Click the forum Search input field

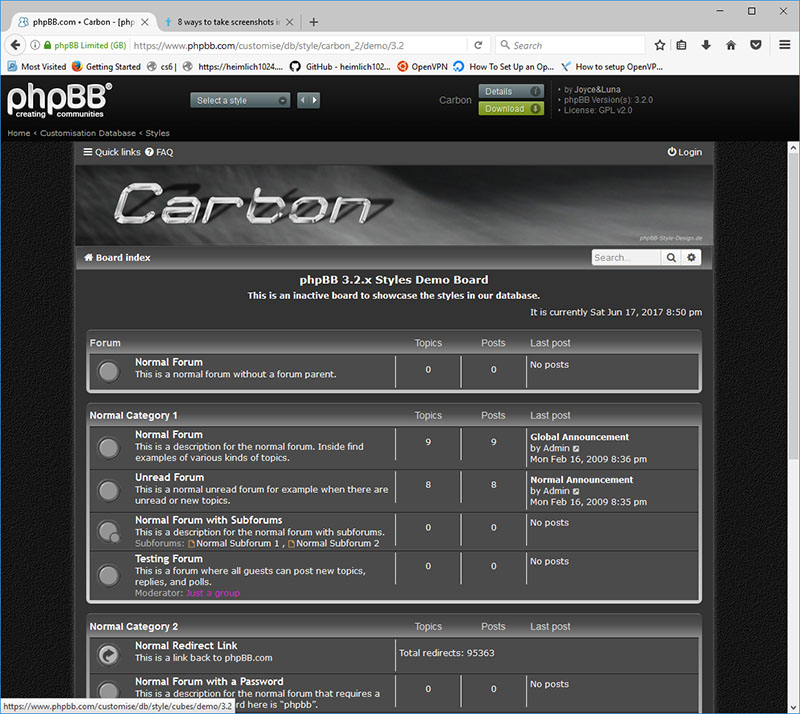click(x=626, y=257)
